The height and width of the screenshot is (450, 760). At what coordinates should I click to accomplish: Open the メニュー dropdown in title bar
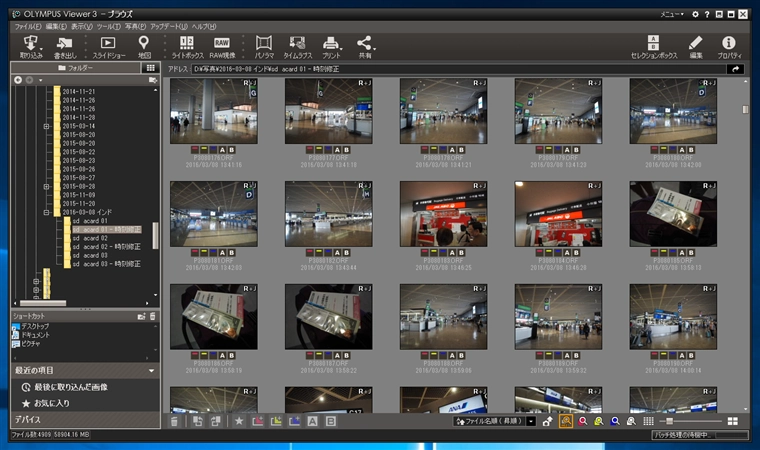click(672, 15)
